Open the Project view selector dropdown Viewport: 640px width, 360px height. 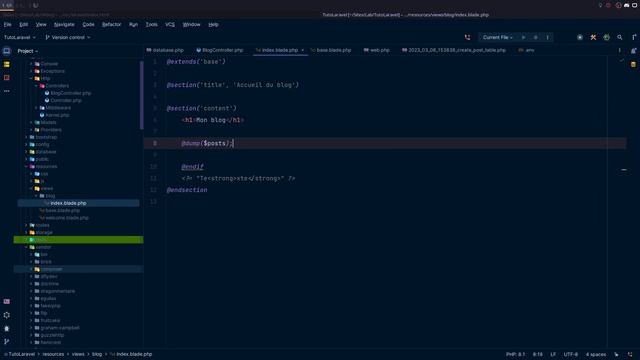(28, 51)
